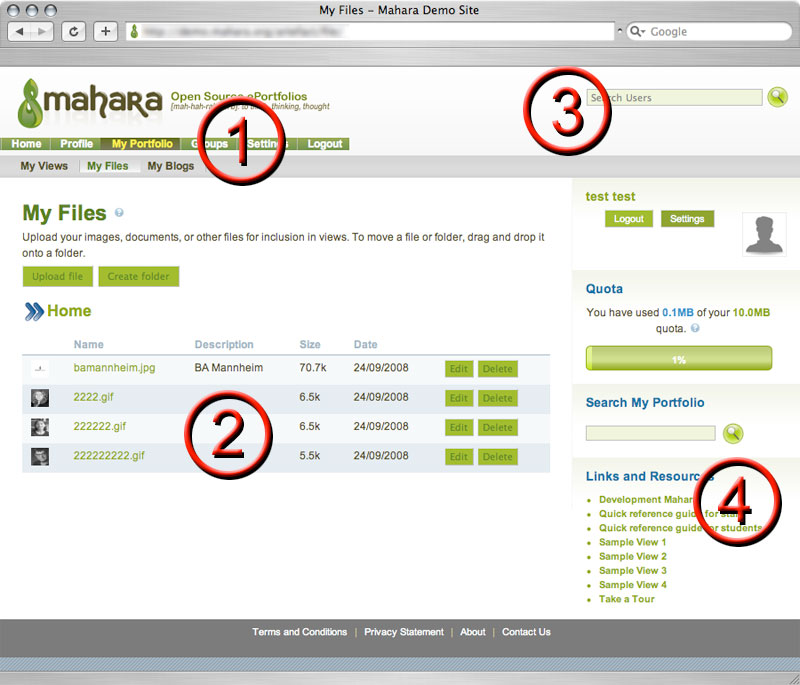Click the Search Users magnifying glass icon
This screenshot has height=685, width=800.
tap(778, 97)
